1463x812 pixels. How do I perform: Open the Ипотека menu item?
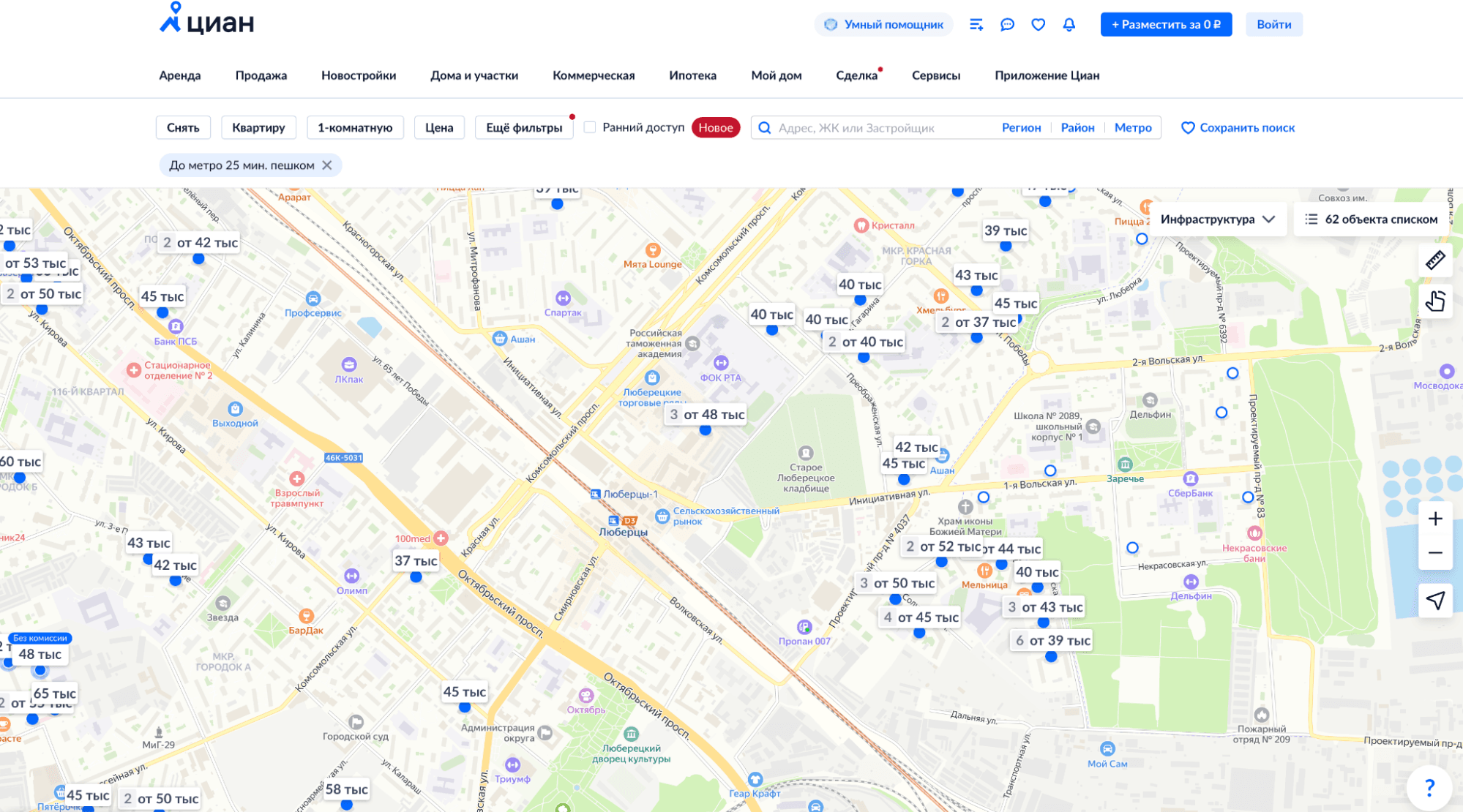coord(692,75)
